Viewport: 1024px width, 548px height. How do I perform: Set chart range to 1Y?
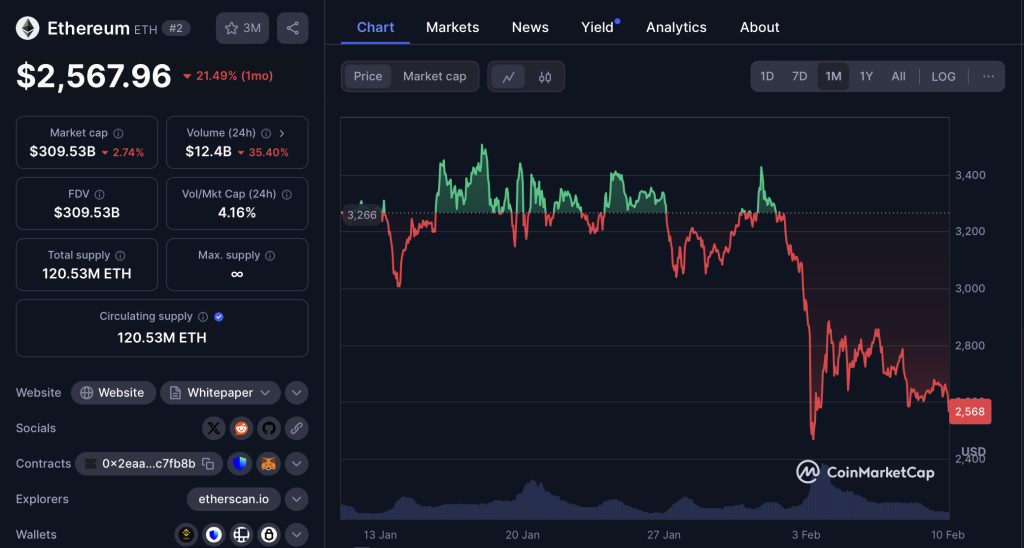pos(866,76)
